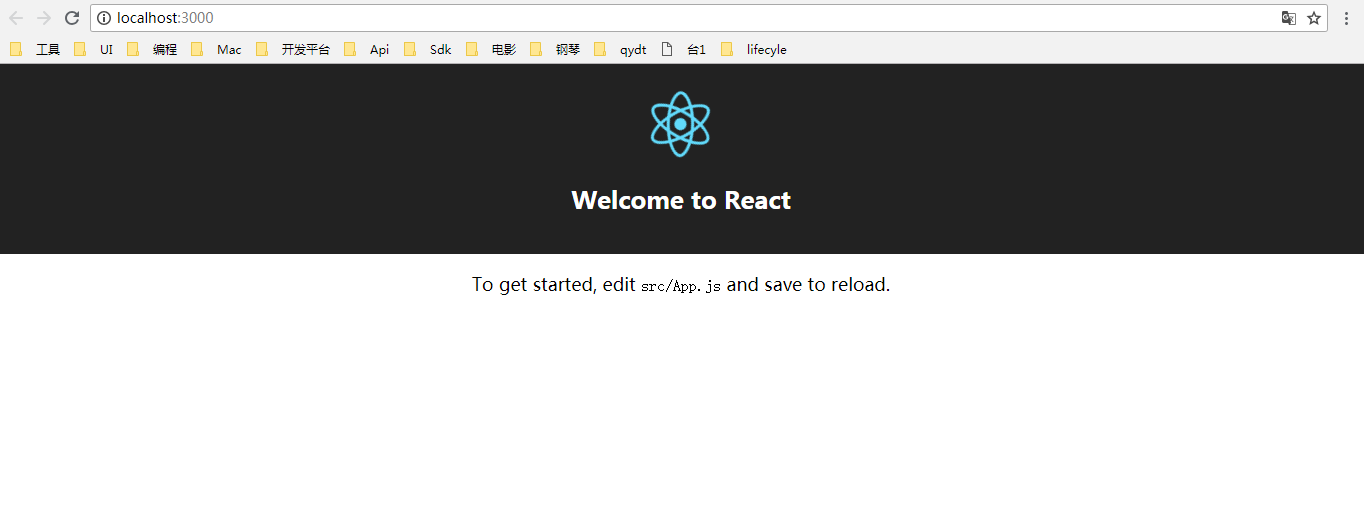Screen dimensions: 1364x506
Task: Open the 编程 bookmarks folder
Action: 152,49
